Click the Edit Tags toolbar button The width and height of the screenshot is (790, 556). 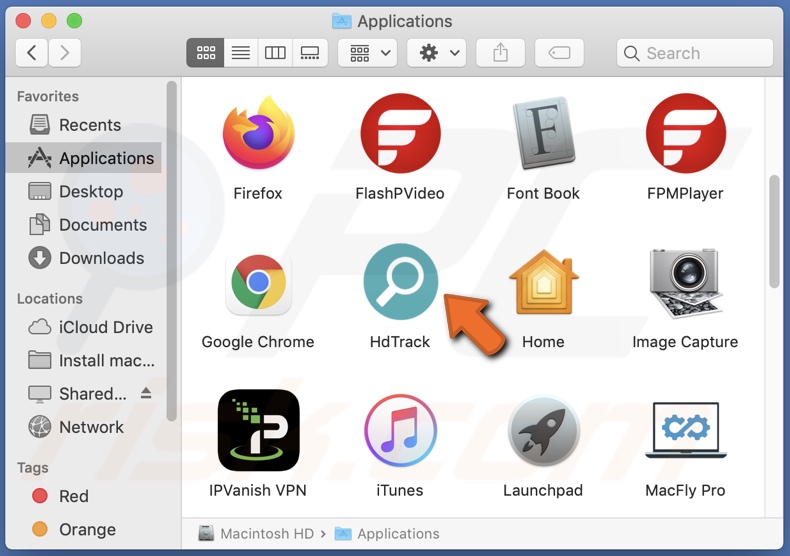559,52
